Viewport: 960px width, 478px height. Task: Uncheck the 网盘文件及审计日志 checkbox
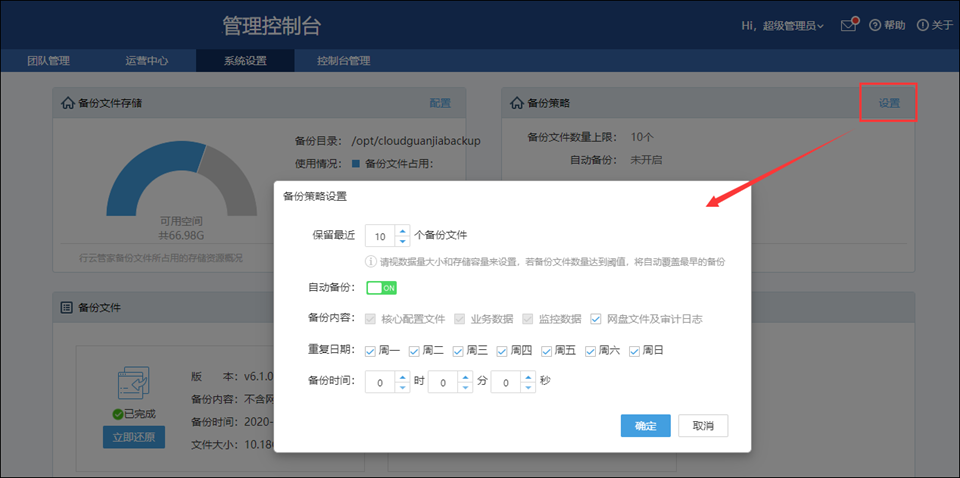point(596,319)
